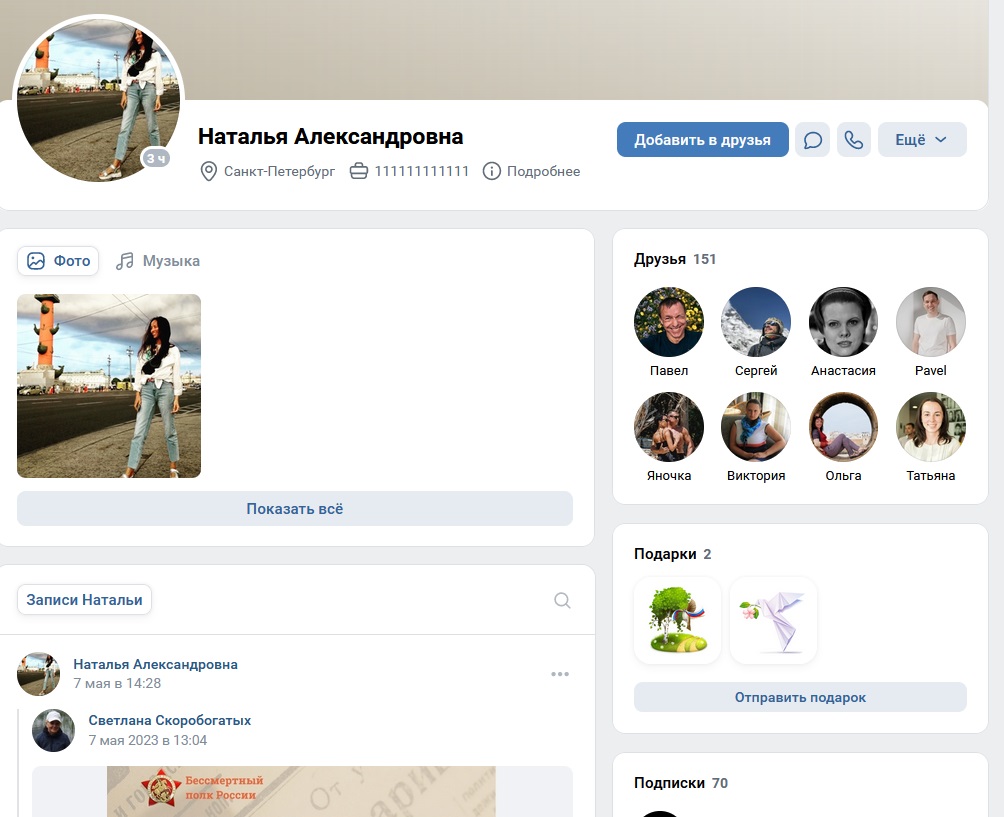Select Записи Натальи tab
Viewport: 1004px width, 817px height.
coord(85,600)
